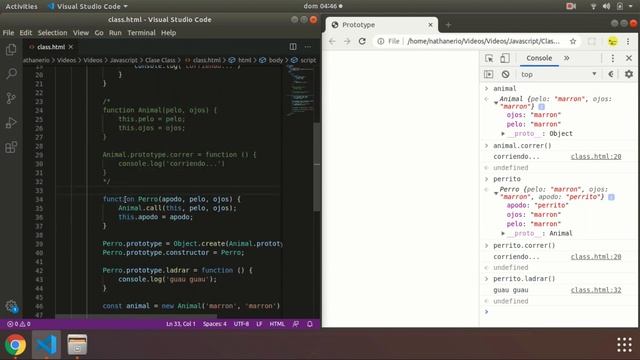Change file encoding UTF-8
The height and width of the screenshot is (360, 640).
coord(241,324)
